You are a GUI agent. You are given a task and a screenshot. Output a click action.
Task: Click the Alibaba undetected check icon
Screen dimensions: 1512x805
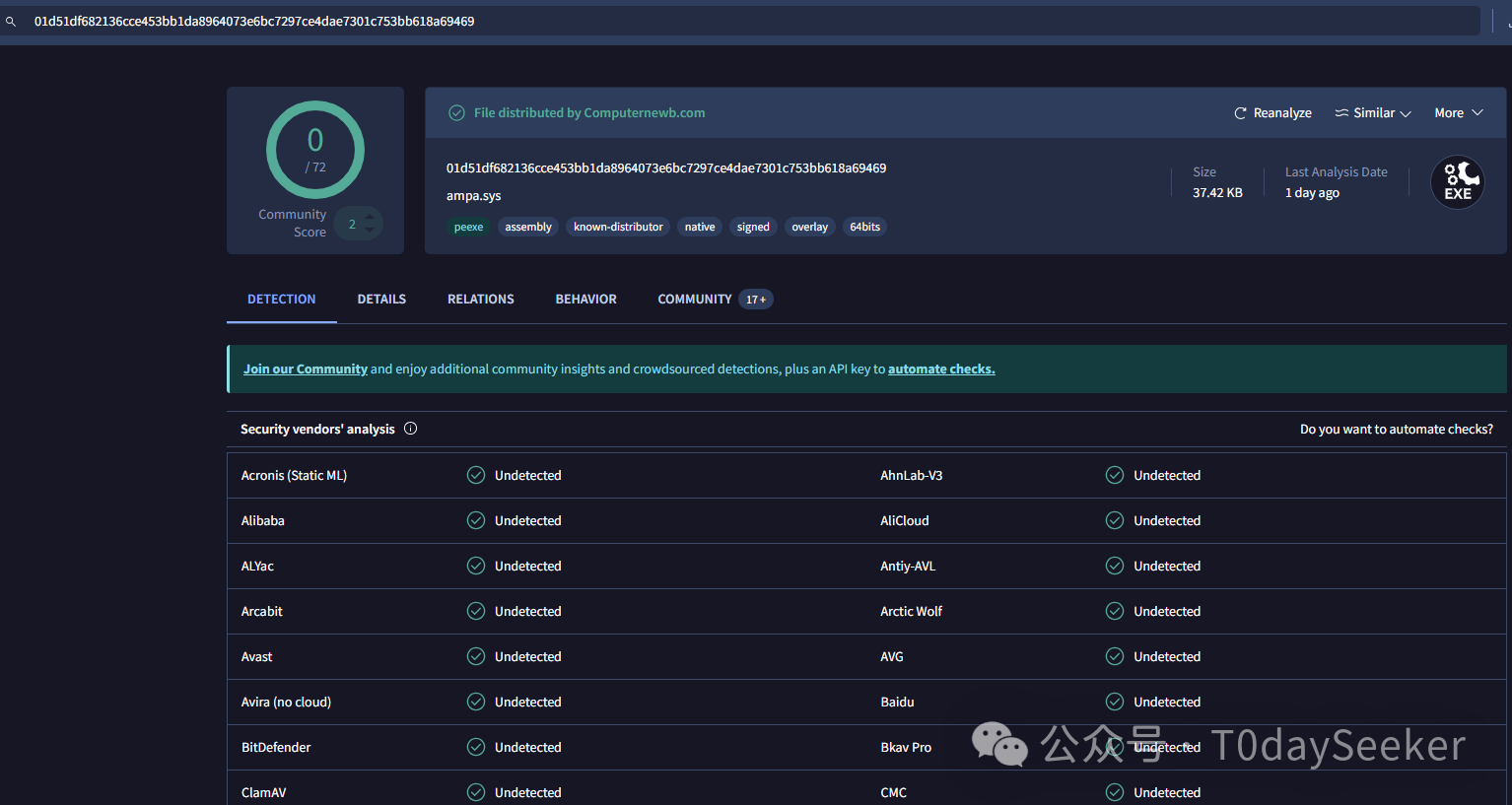click(476, 520)
